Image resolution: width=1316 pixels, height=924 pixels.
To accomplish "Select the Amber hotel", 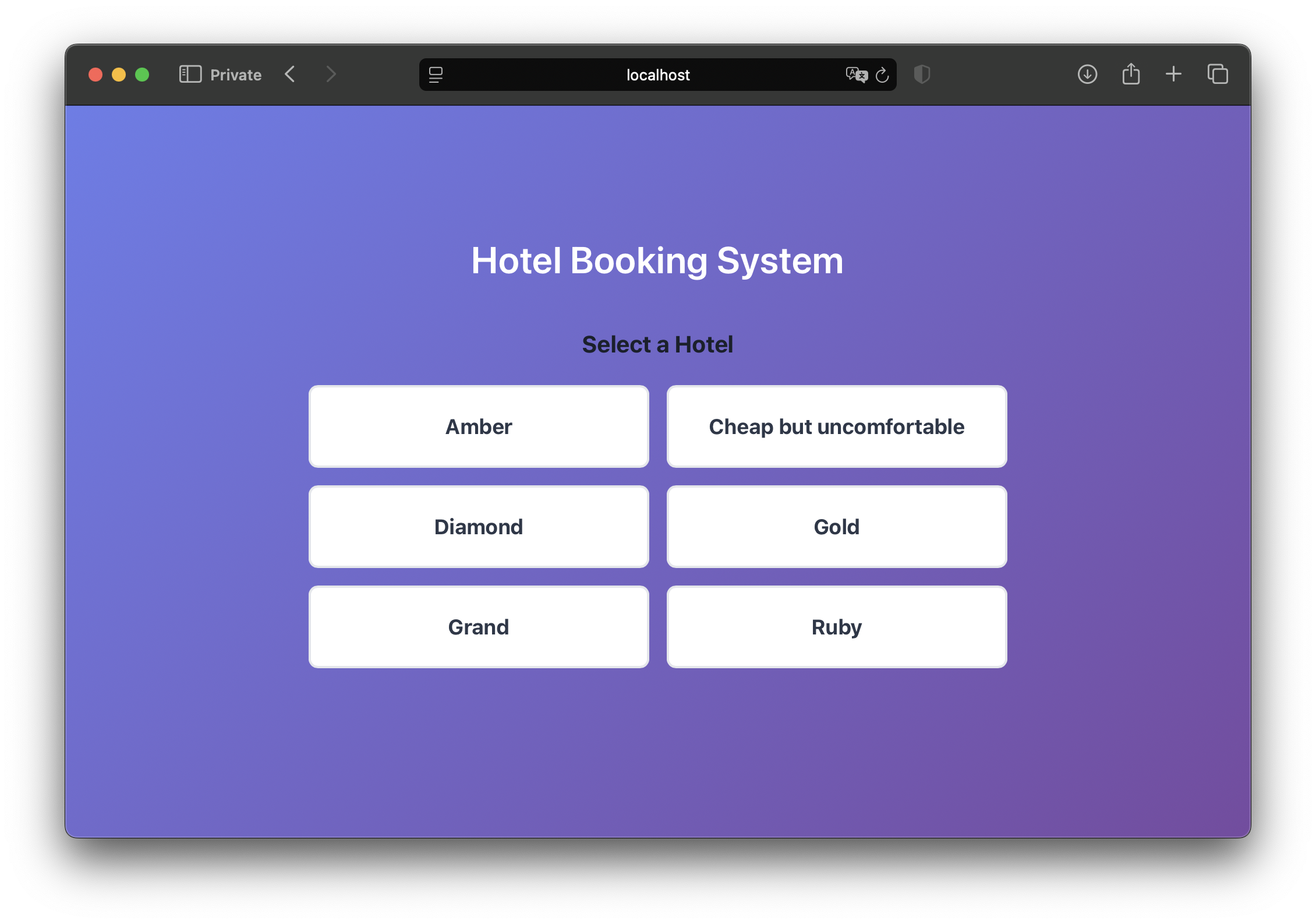I will (479, 426).
